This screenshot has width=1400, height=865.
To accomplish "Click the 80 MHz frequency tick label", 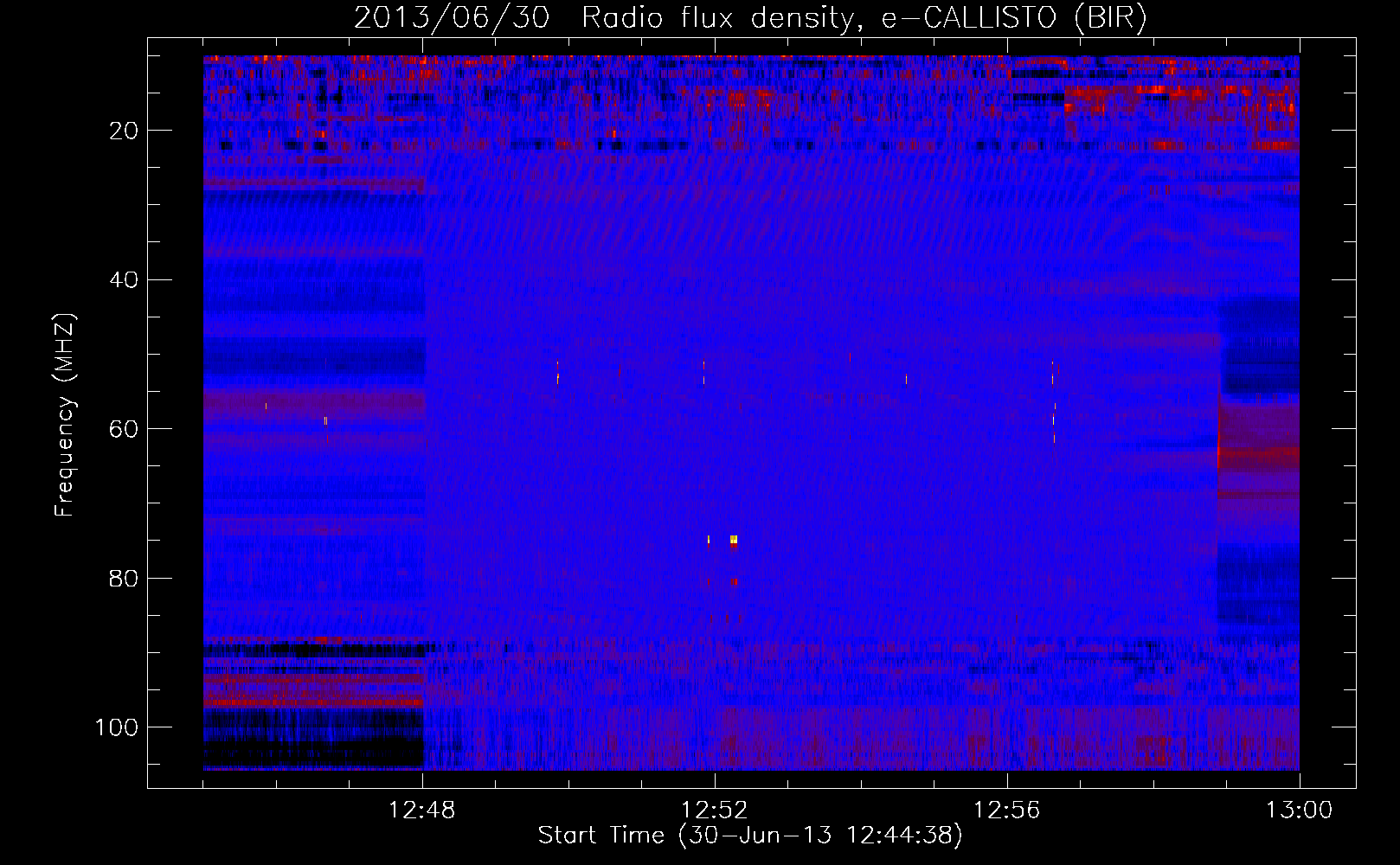I will (x=124, y=579).
